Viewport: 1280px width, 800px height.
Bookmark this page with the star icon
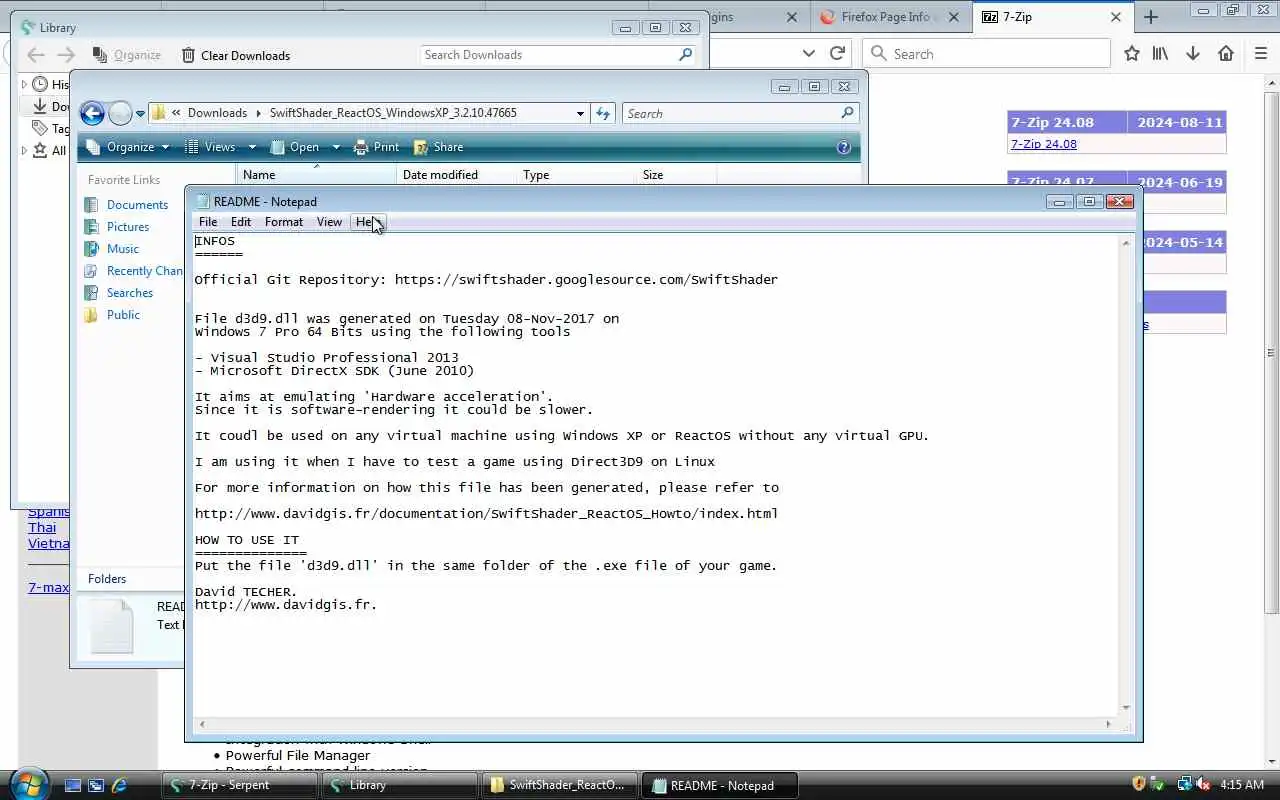[x=1131, y=54]
